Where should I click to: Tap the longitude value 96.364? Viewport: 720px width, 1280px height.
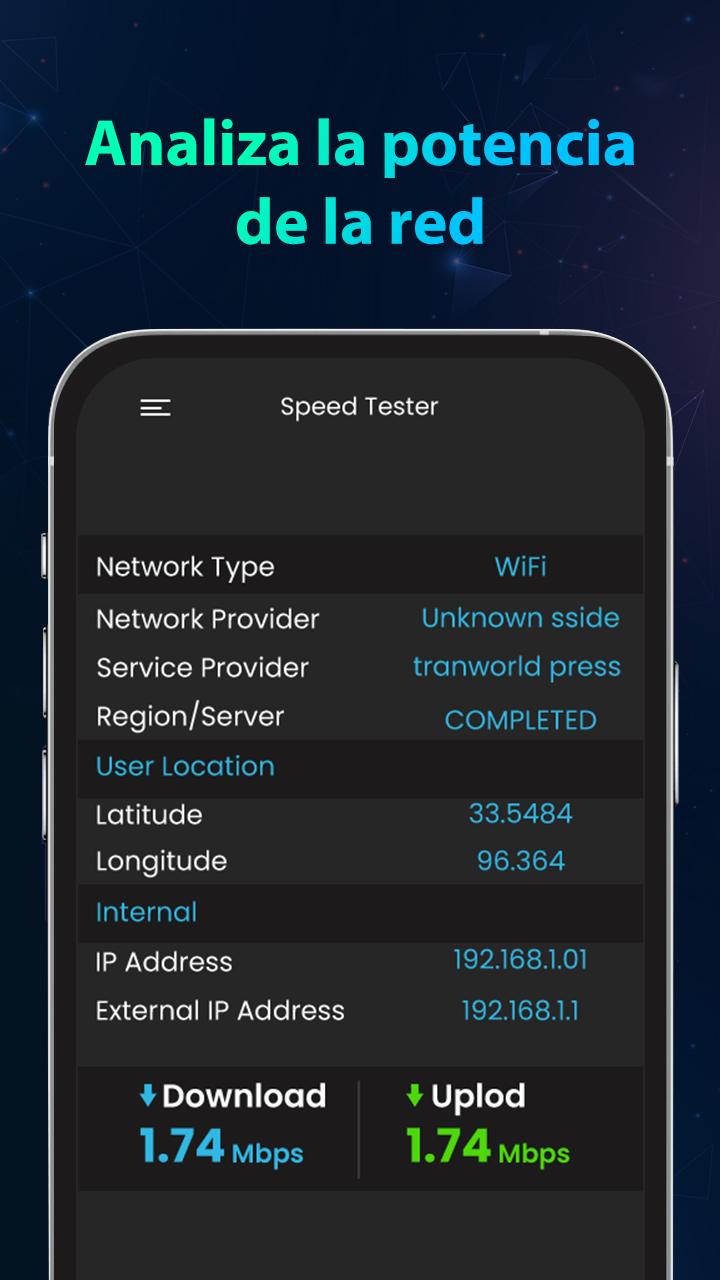tap(520, 861)
